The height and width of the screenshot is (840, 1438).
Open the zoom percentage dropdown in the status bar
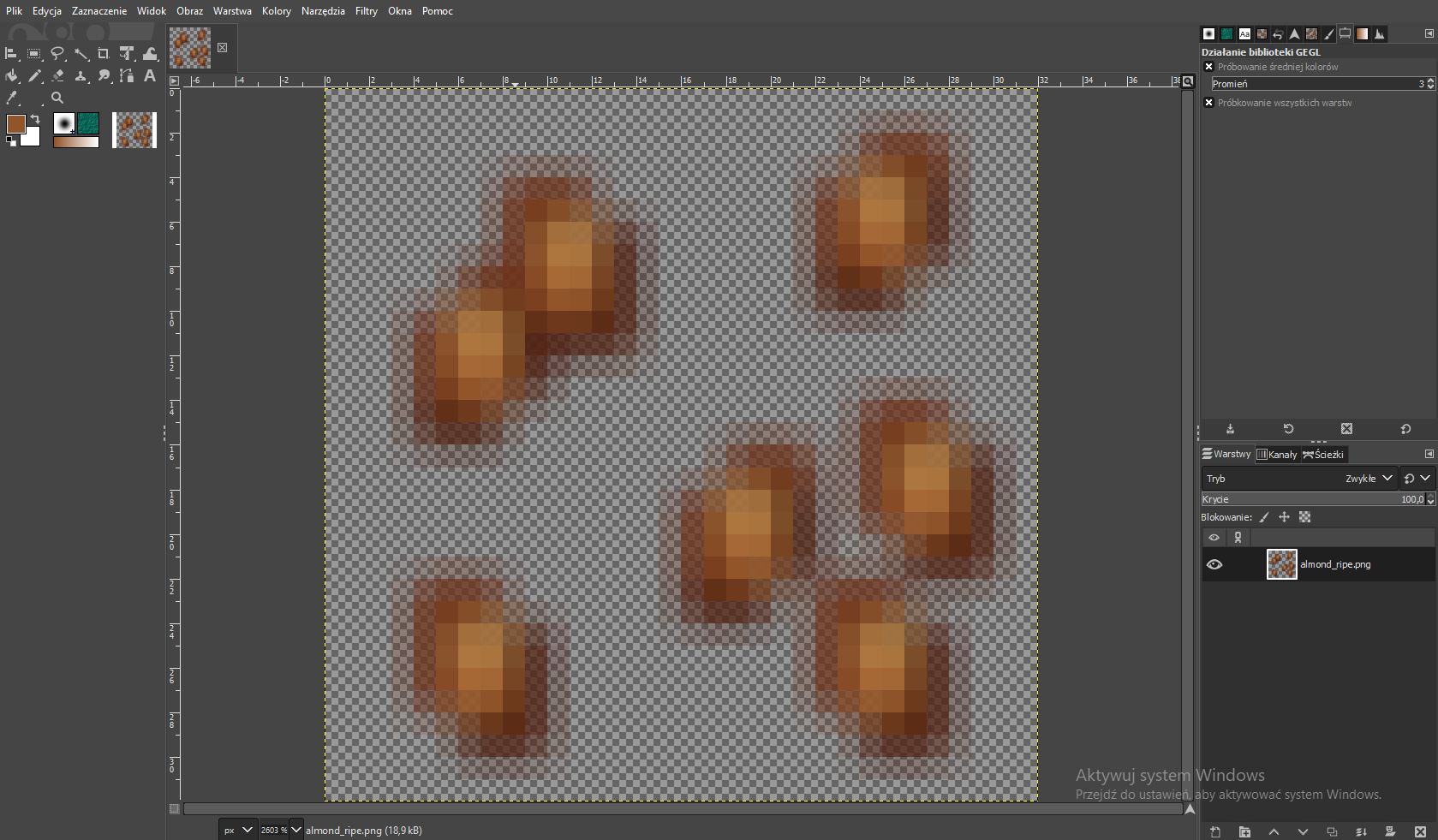pyautogui.click(x=296, y=830)
